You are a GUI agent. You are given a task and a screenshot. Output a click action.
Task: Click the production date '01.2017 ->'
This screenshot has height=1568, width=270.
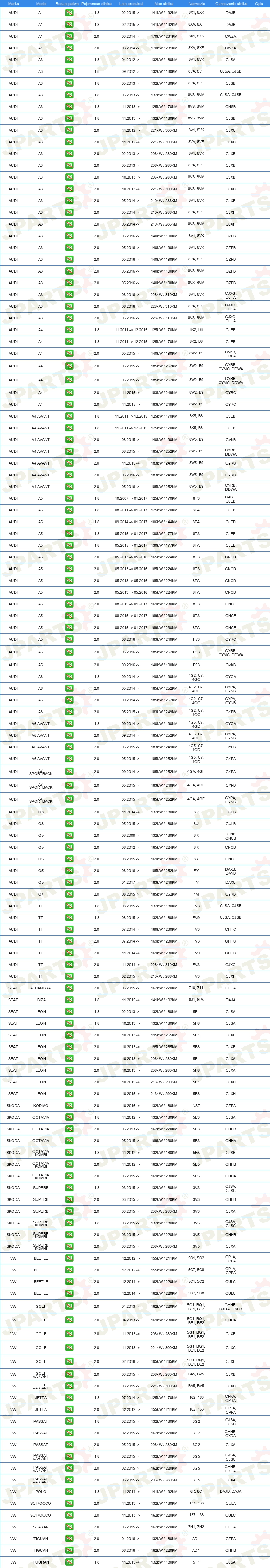click(130, 882)
